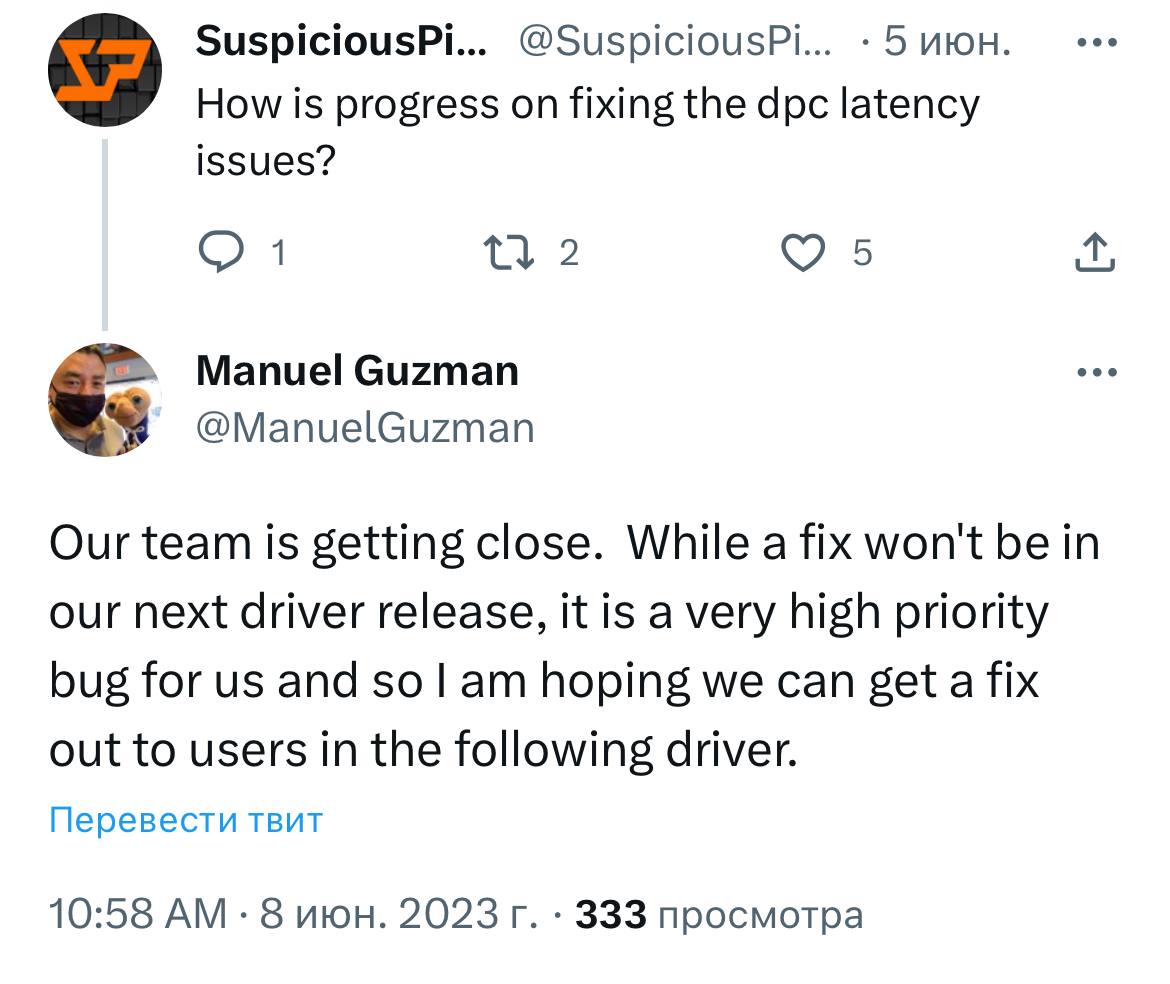
Task: Click the SuspiciousPi display name
Action: 341,42
